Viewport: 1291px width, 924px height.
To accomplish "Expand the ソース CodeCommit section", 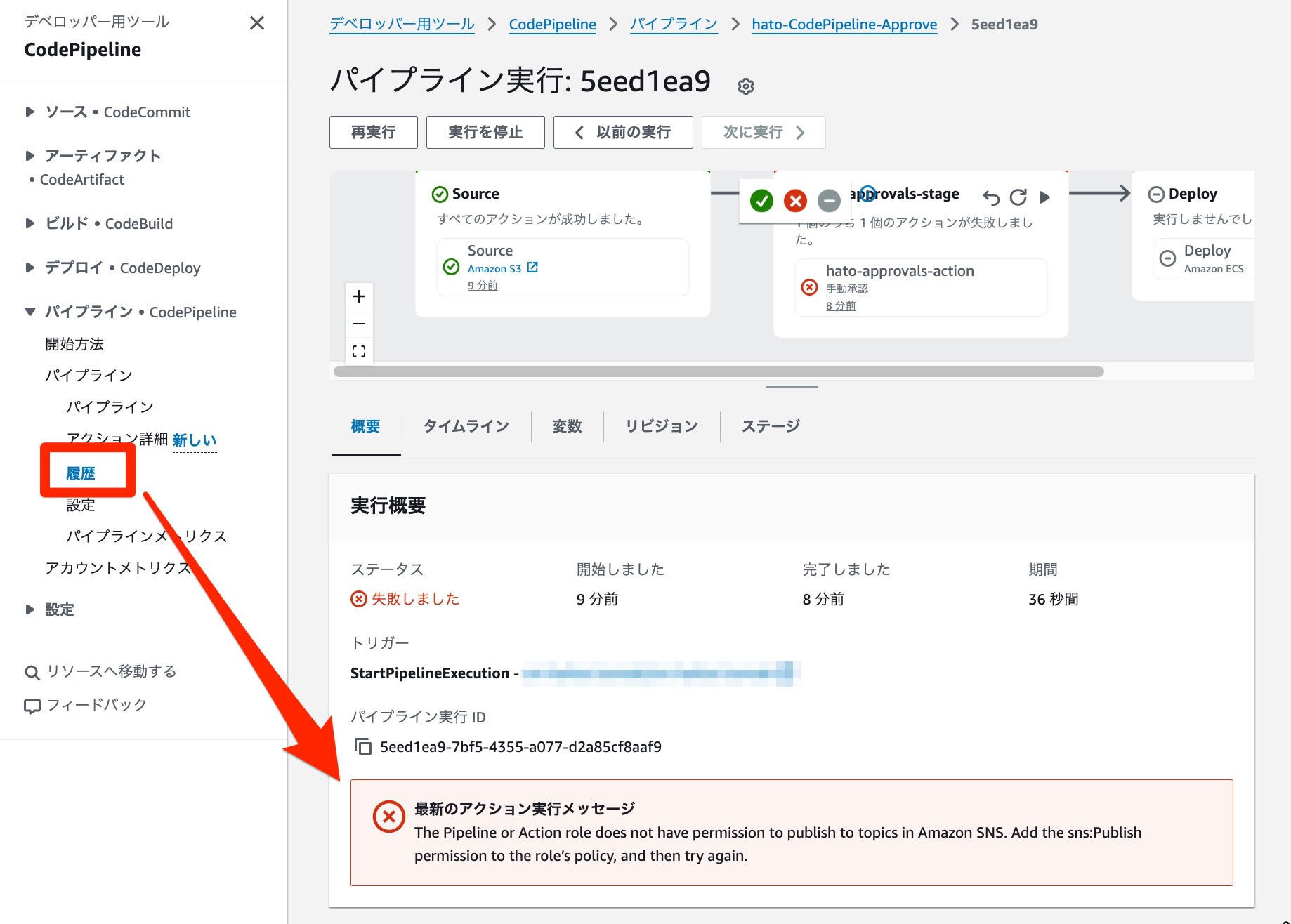I will tap(30, 112).
